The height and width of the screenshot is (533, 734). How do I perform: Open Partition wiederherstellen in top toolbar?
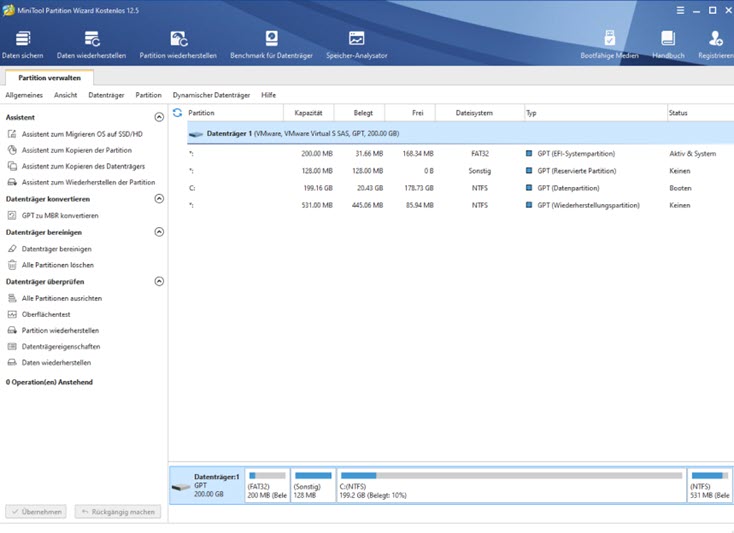[x=178, y=45]
